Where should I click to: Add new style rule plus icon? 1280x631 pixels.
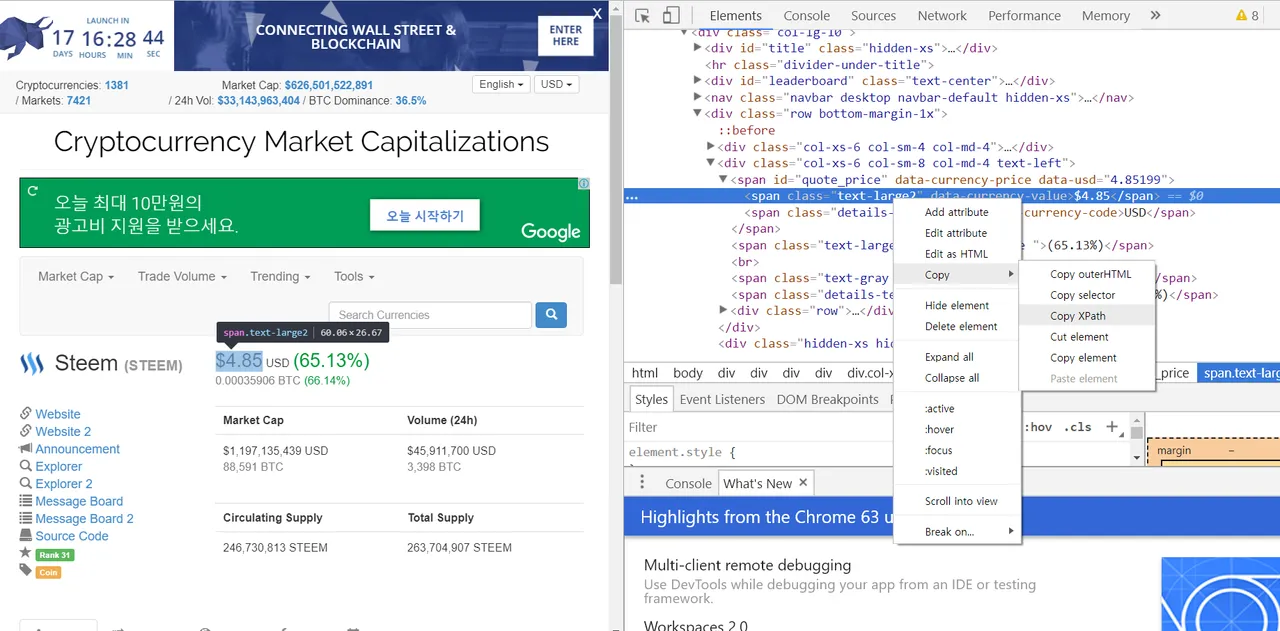click(x=1112, y=427)
